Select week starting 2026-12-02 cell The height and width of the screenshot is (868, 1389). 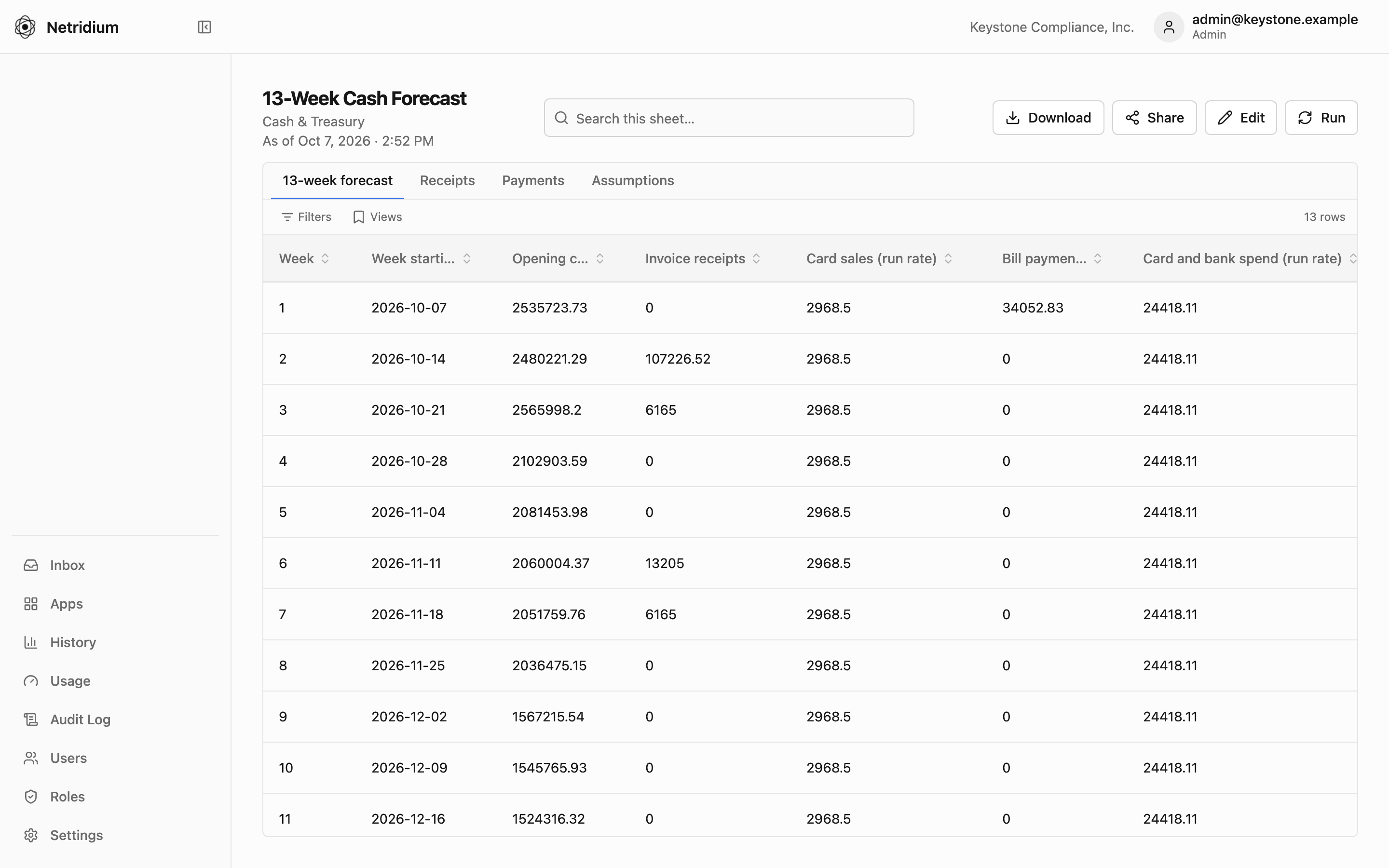click(409, 717)
